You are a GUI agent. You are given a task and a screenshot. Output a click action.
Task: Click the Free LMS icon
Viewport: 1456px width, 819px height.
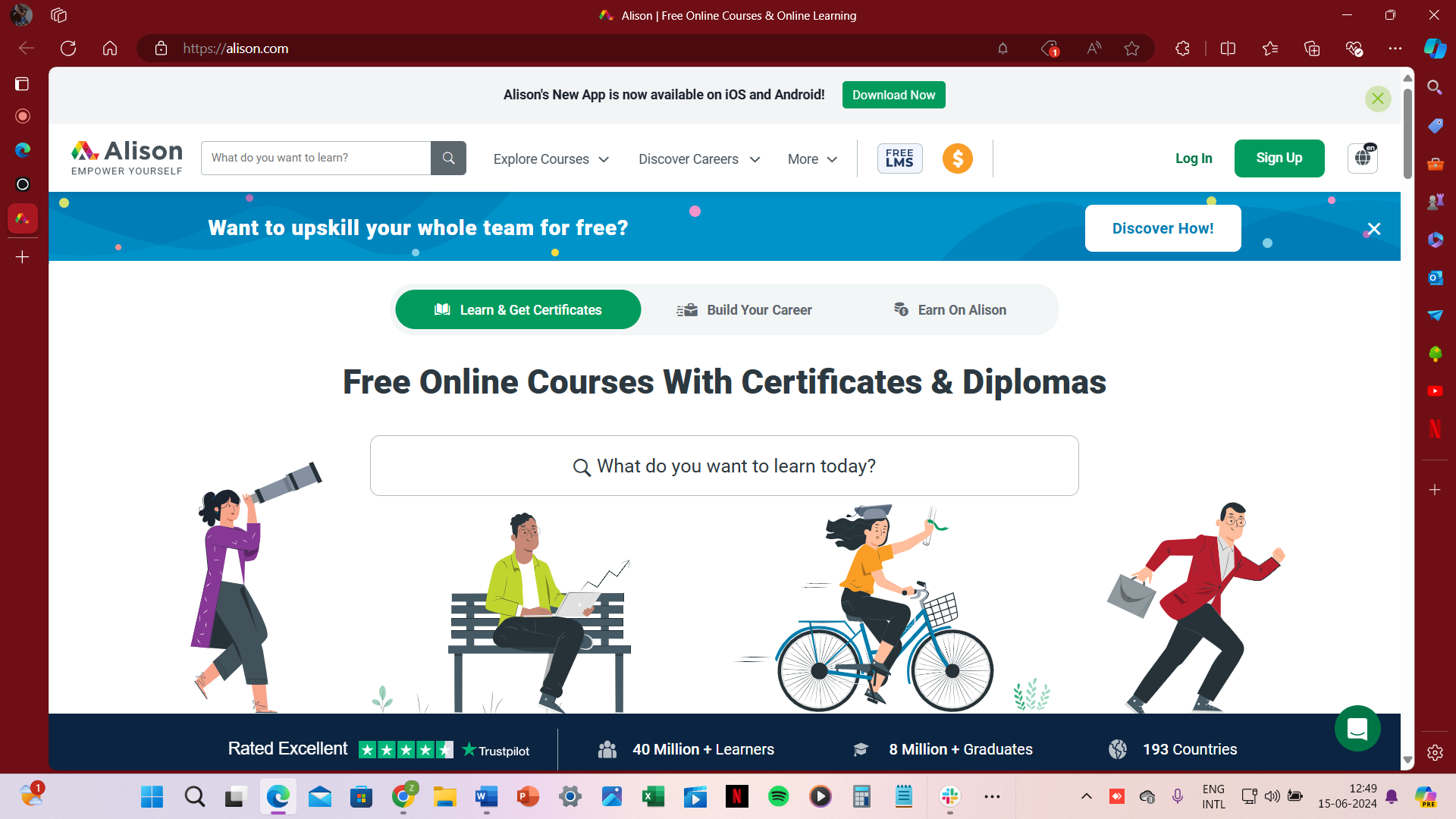pos(897,158)
